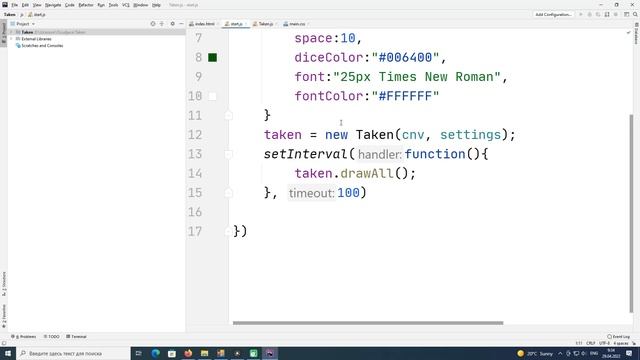Fold the setInterval block at line 13
This screenshot has width=640, height=360.
(x=229, y=154)
